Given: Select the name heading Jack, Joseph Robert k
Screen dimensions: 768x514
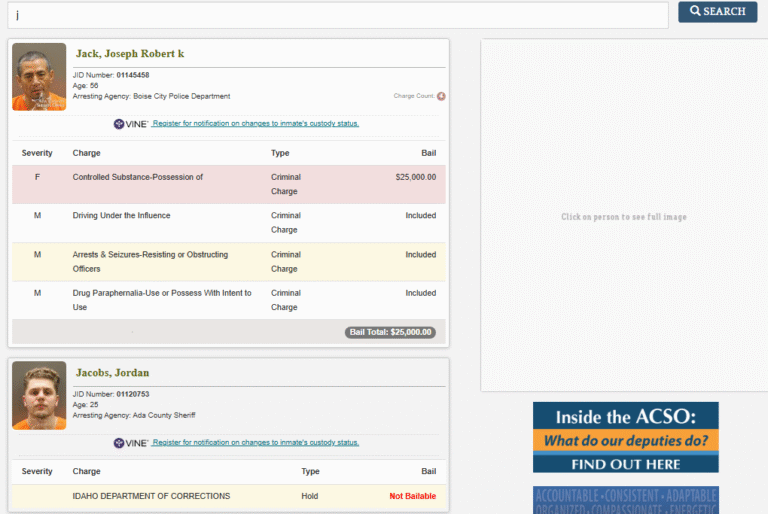Looking at the screenshot, I should click(130, 54).
